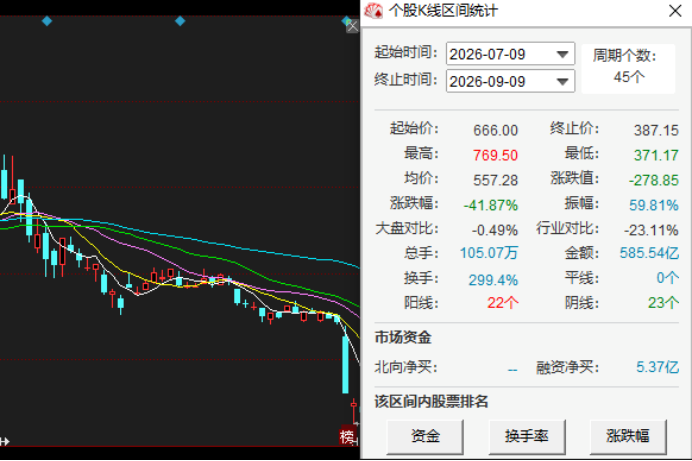
Task: Open the 起始时间 date dropdown arrow
Action: coord(562,54)
